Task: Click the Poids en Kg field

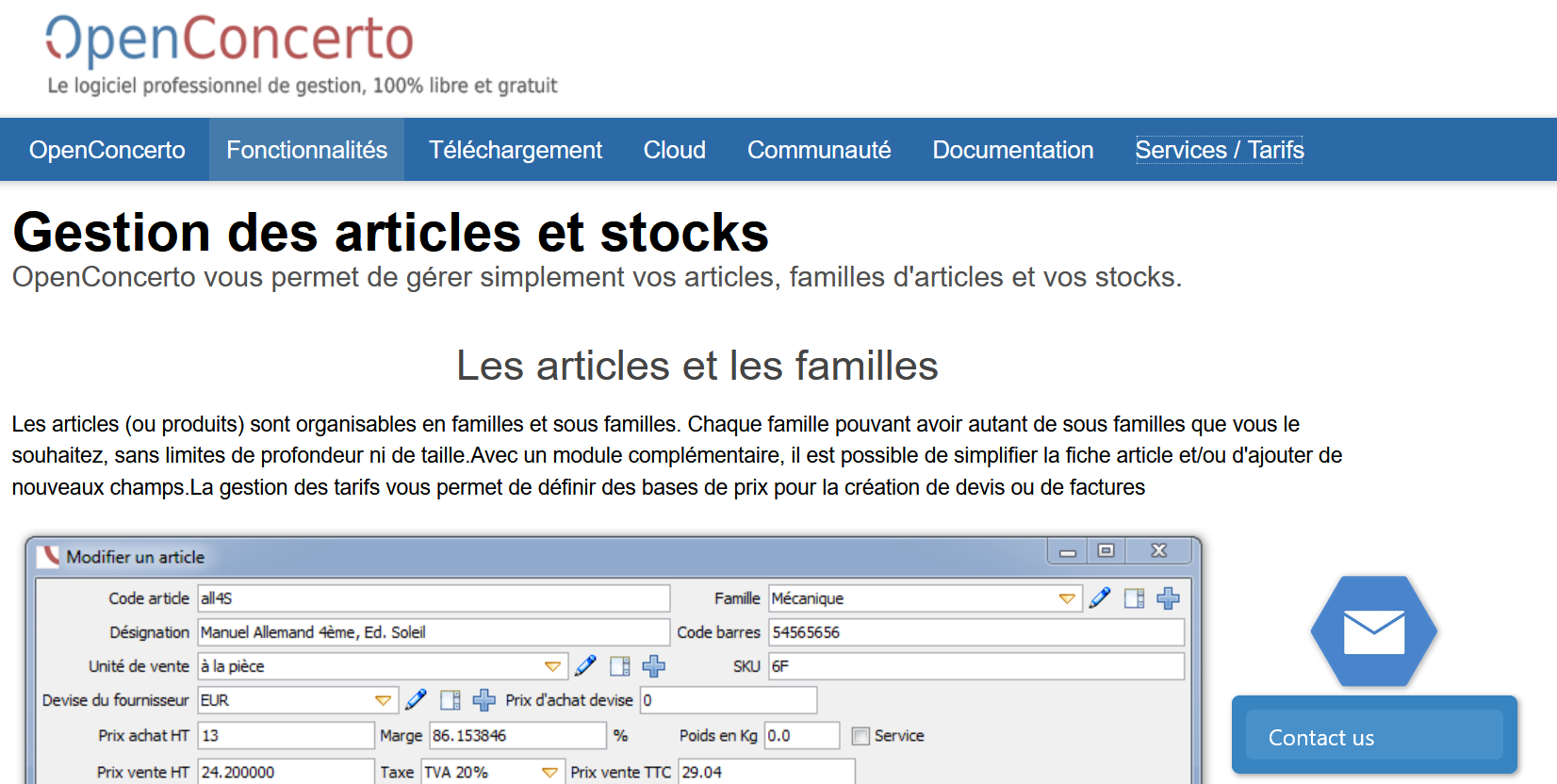Action: (801, 735)
